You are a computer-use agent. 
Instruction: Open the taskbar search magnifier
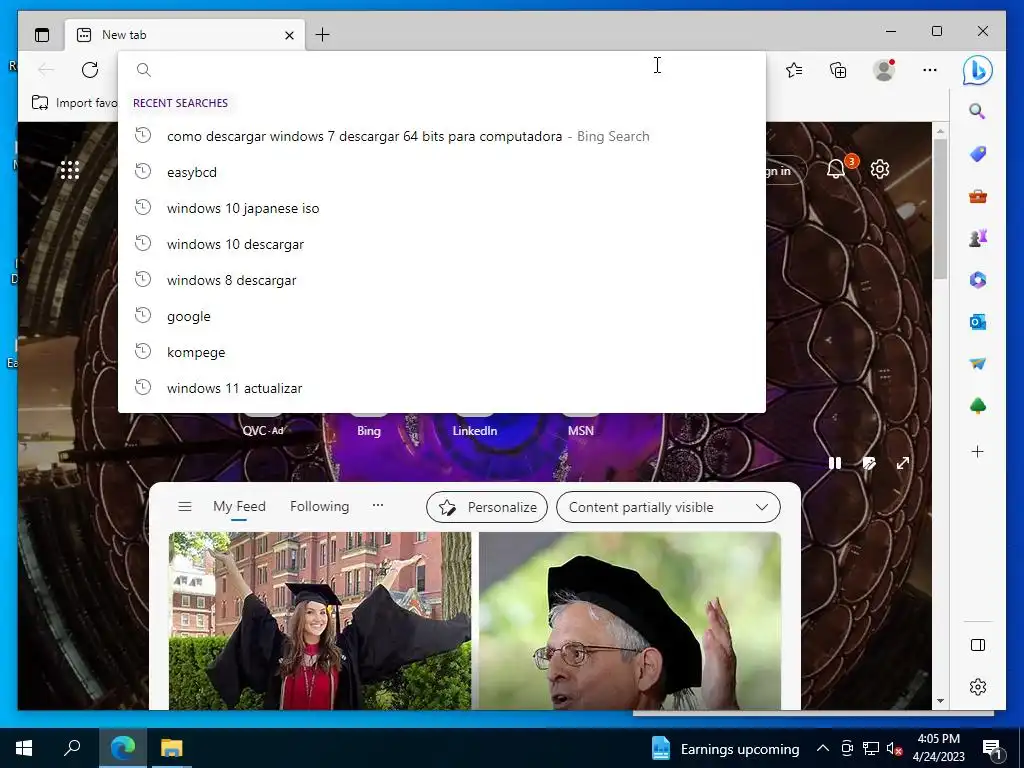(x=72, y=748)
